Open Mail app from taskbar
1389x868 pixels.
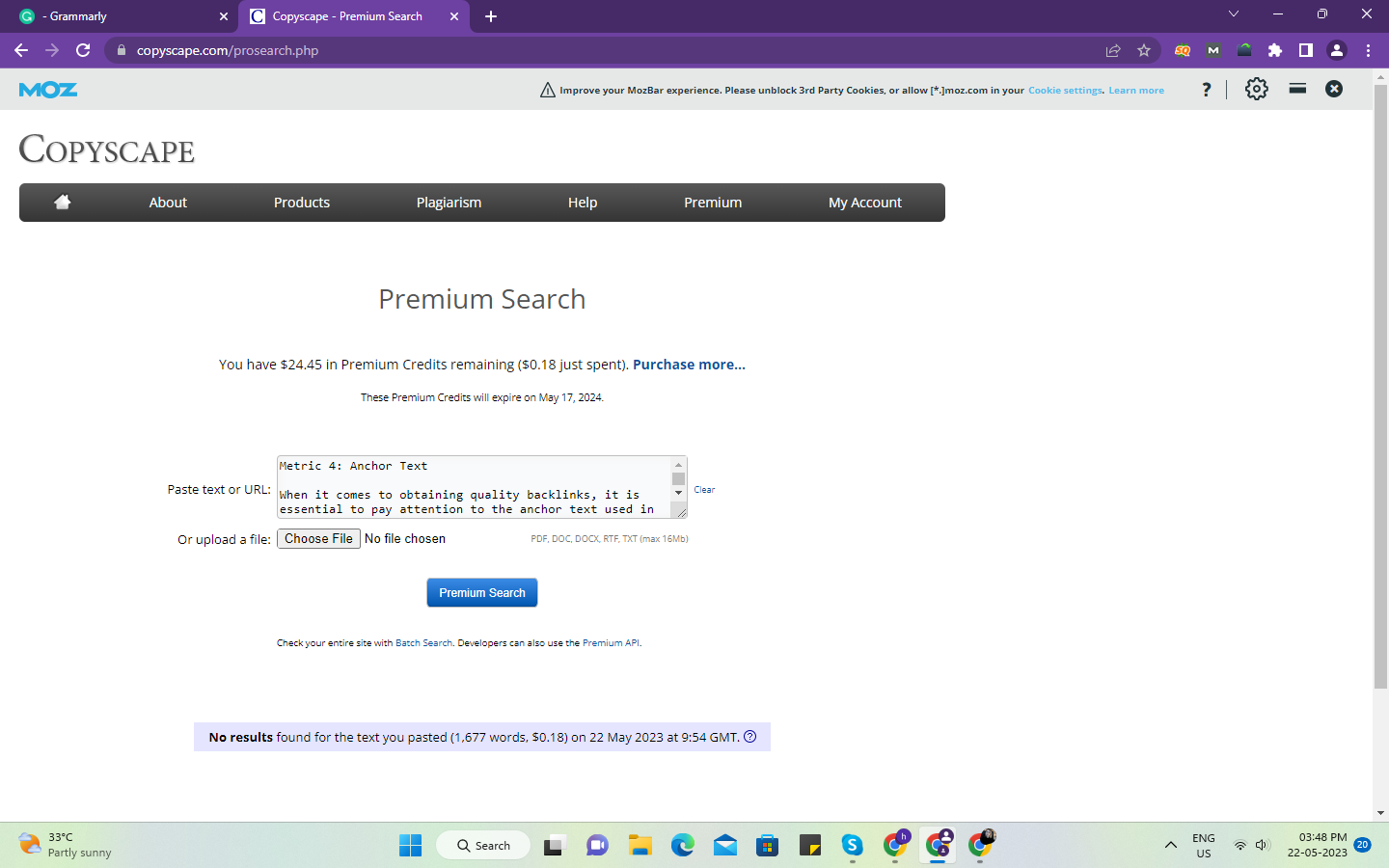725,846
